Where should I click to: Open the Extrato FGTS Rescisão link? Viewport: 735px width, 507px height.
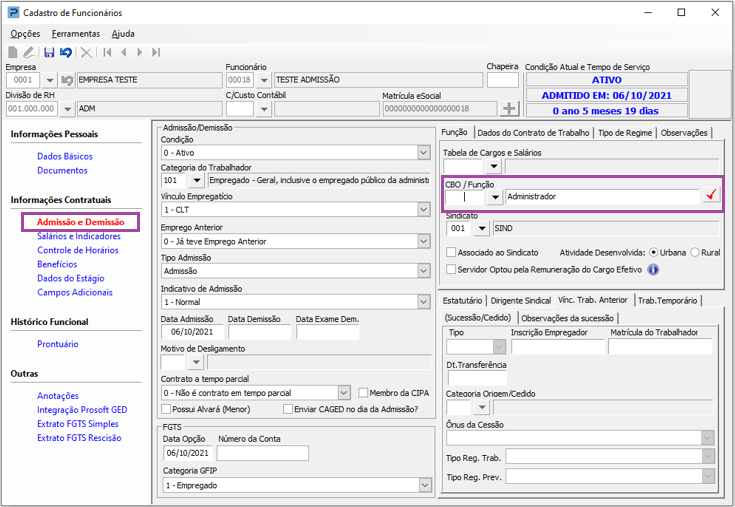pyautogui.click(x=79, y=438)
